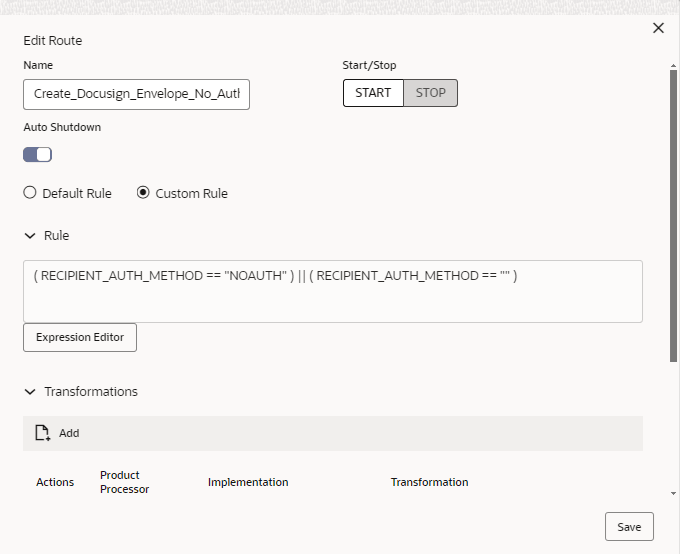
Task: Click the Actions column header
Action: click(x=55, y=482)
